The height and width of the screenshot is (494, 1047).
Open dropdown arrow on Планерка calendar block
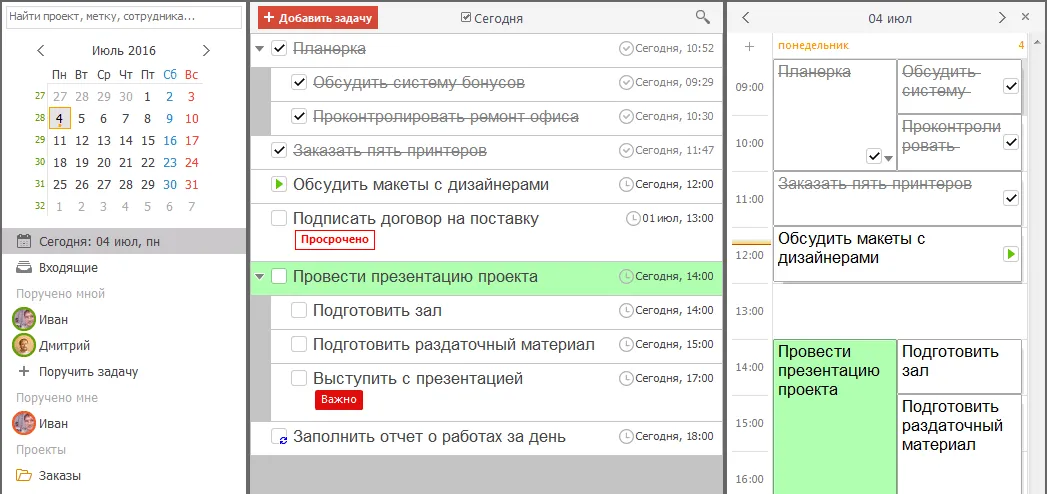(x=887, y=157)
